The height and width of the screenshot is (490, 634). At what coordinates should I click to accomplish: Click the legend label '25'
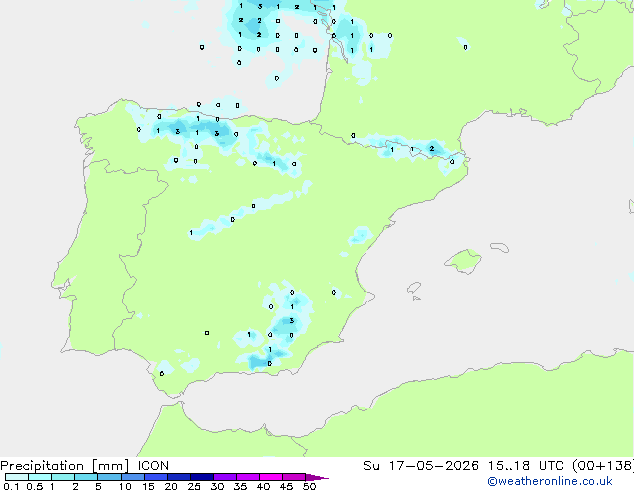[194, 486]
